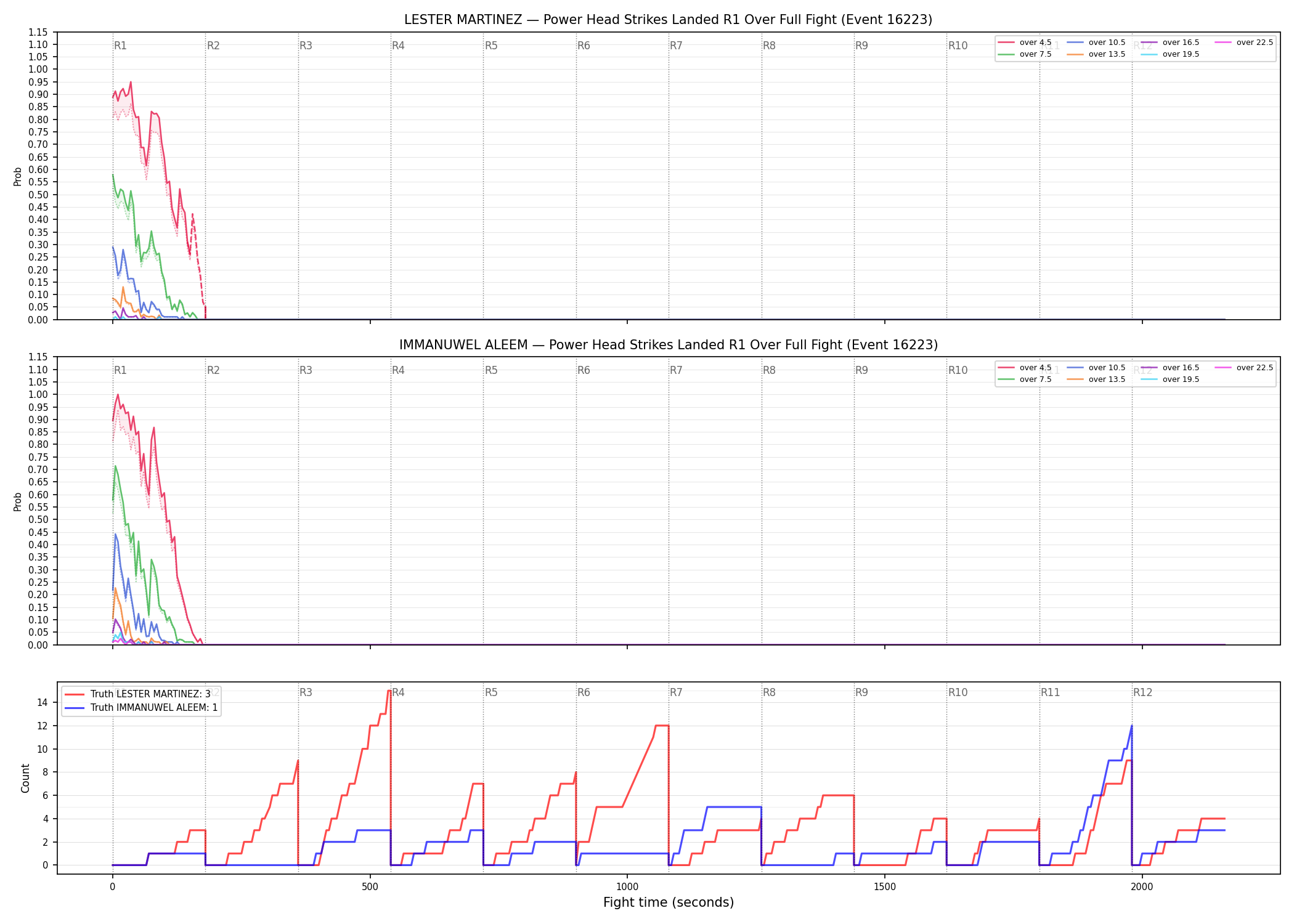Click the 1000 tick label on x-axis

[627, 887]
